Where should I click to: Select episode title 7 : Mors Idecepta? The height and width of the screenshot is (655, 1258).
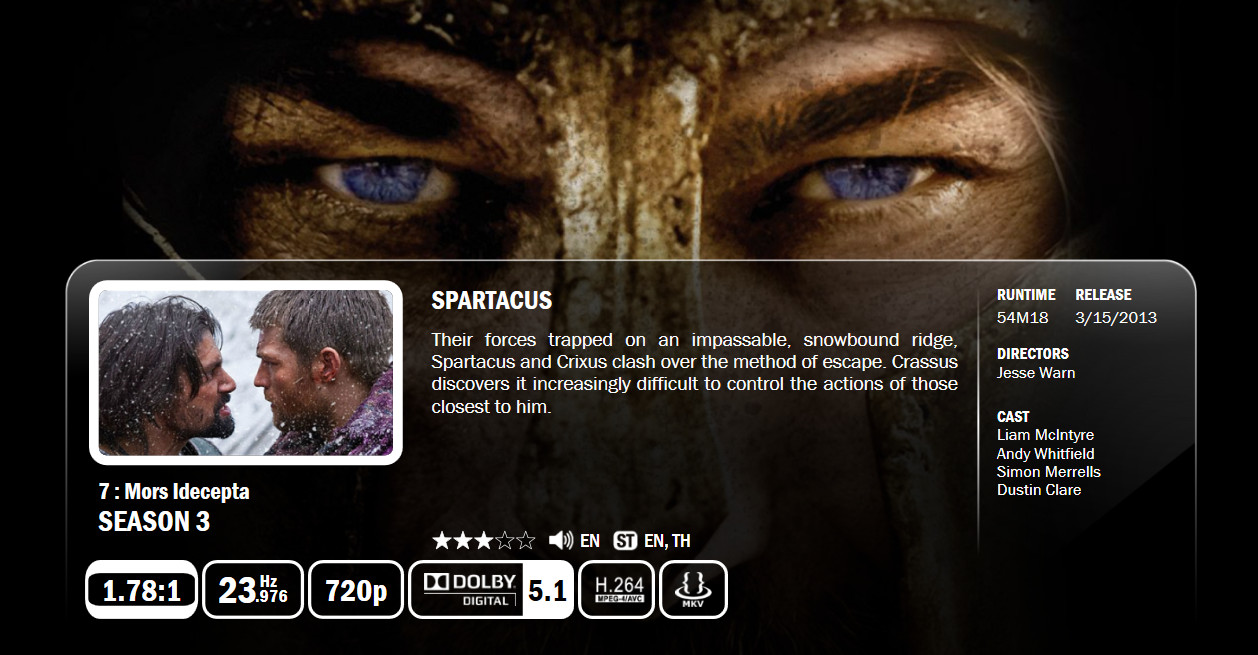174,492
